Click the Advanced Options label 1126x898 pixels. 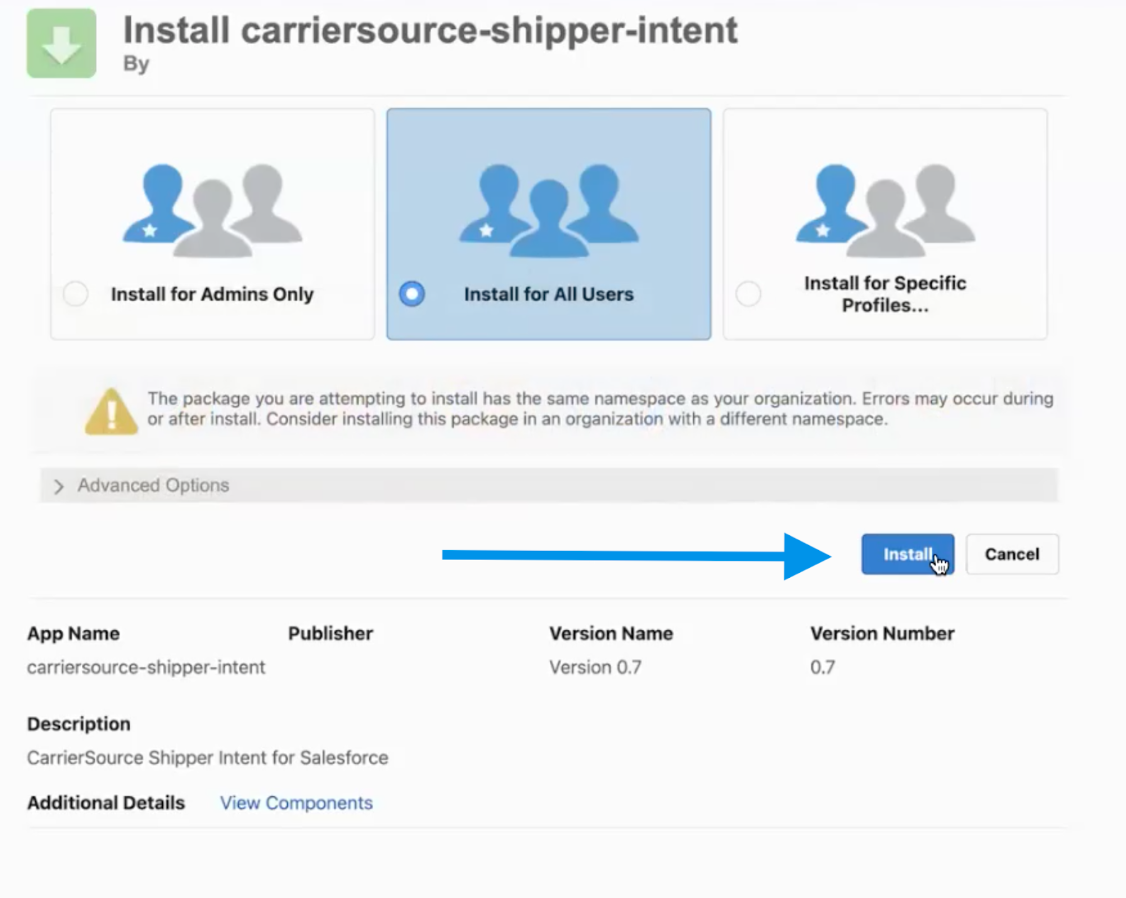153,485
